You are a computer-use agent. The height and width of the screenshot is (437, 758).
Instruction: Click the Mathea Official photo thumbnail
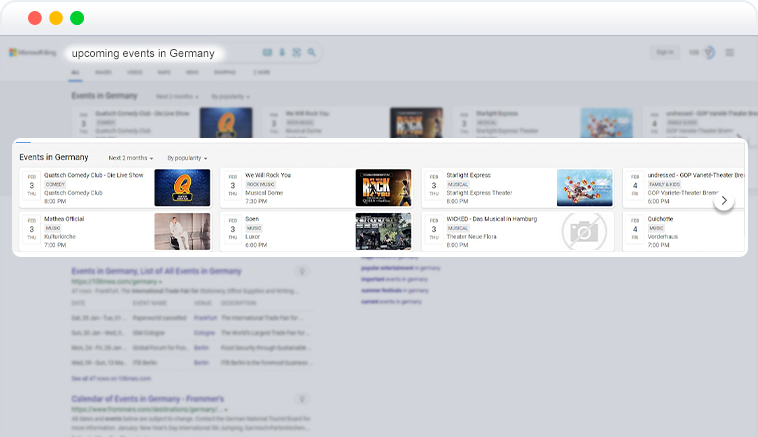point(182,232)
